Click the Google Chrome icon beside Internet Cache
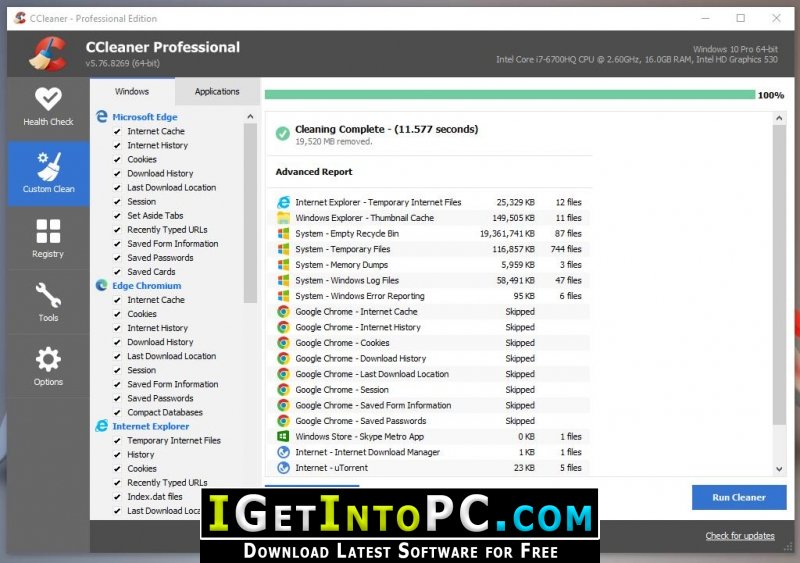This screenshot has height=563, width=800. point(283,312)
